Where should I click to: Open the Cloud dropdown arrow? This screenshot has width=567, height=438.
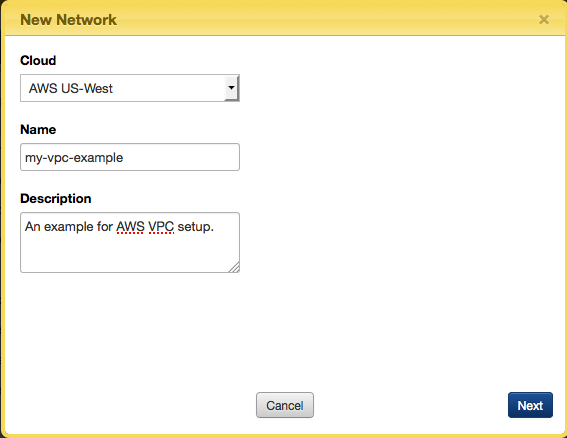[x=231, y=88]
